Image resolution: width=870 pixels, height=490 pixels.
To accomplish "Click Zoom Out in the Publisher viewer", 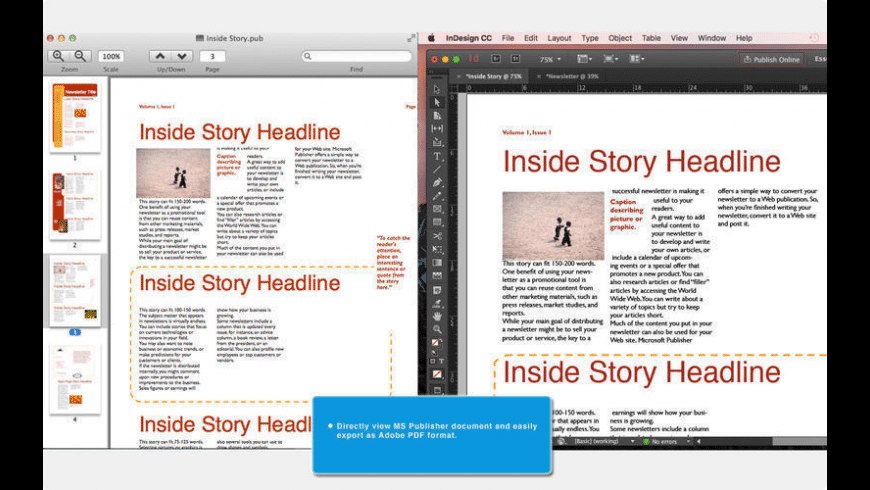I will 80,56.
